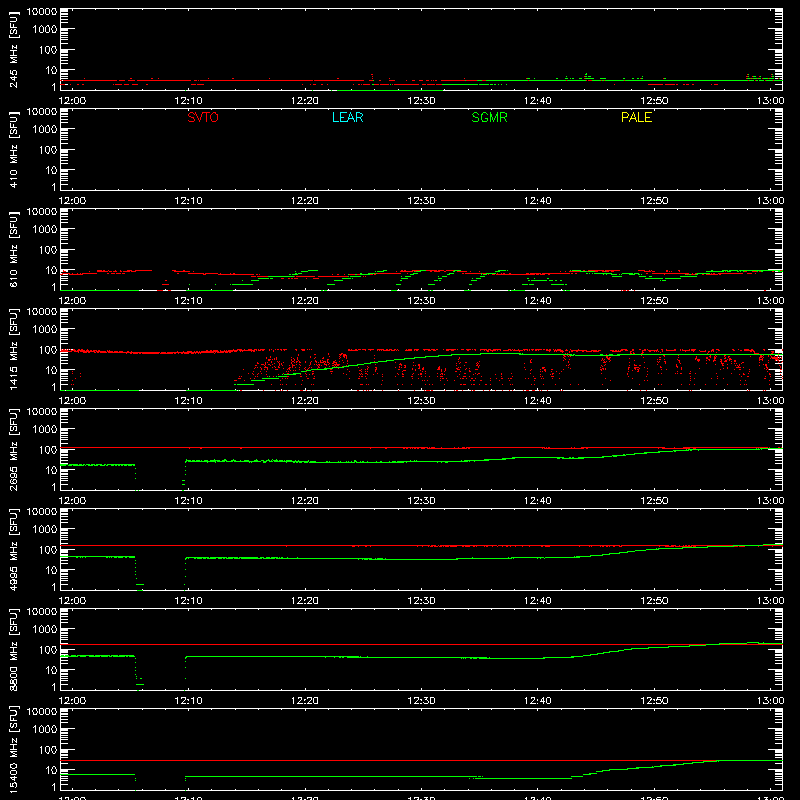Click the 1000 y-axis label of 4995 MHz plot
The image size is (800, 800).
pos(45,530)
